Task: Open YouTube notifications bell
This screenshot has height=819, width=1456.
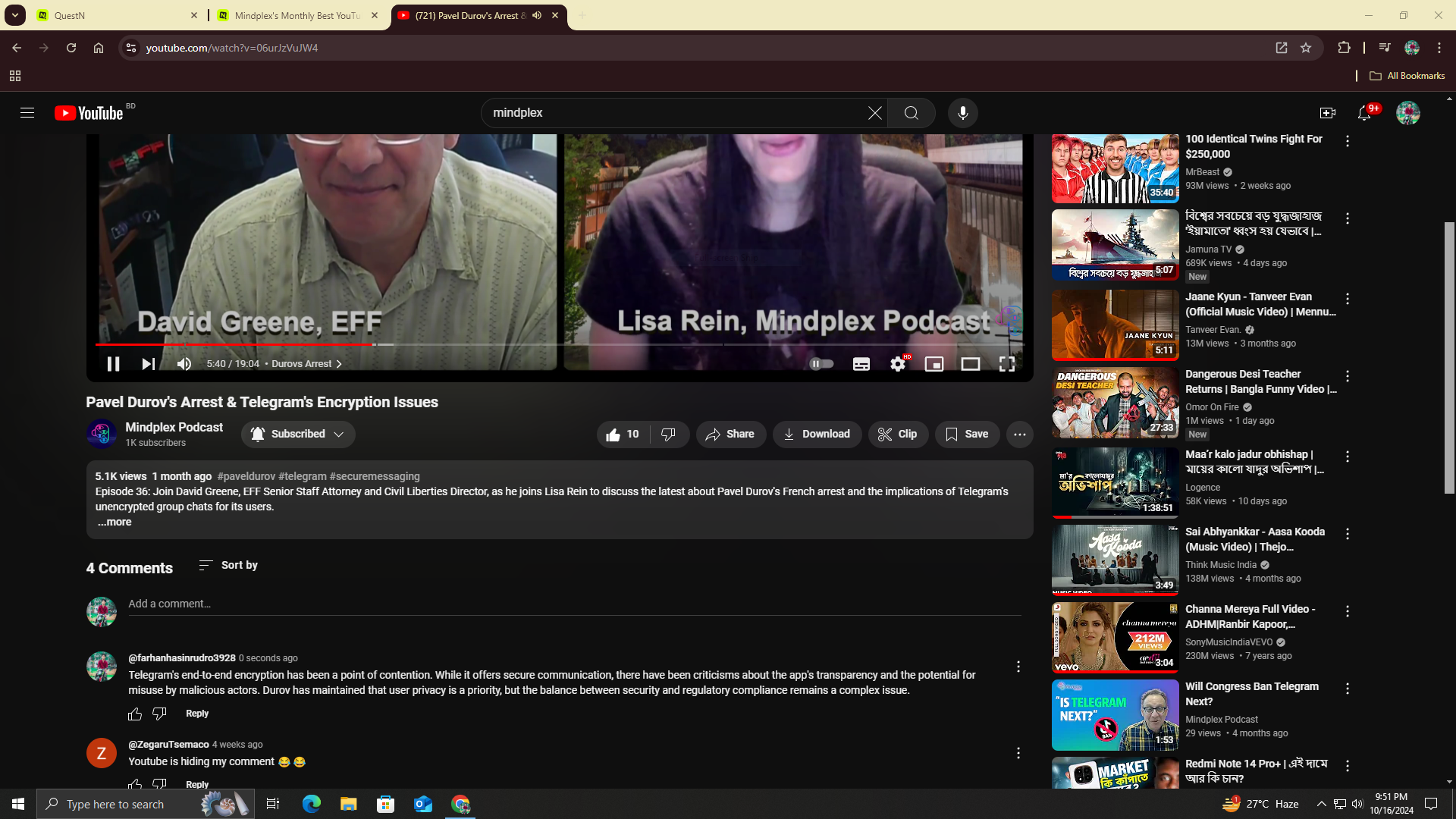Action: coord(1364,113)
